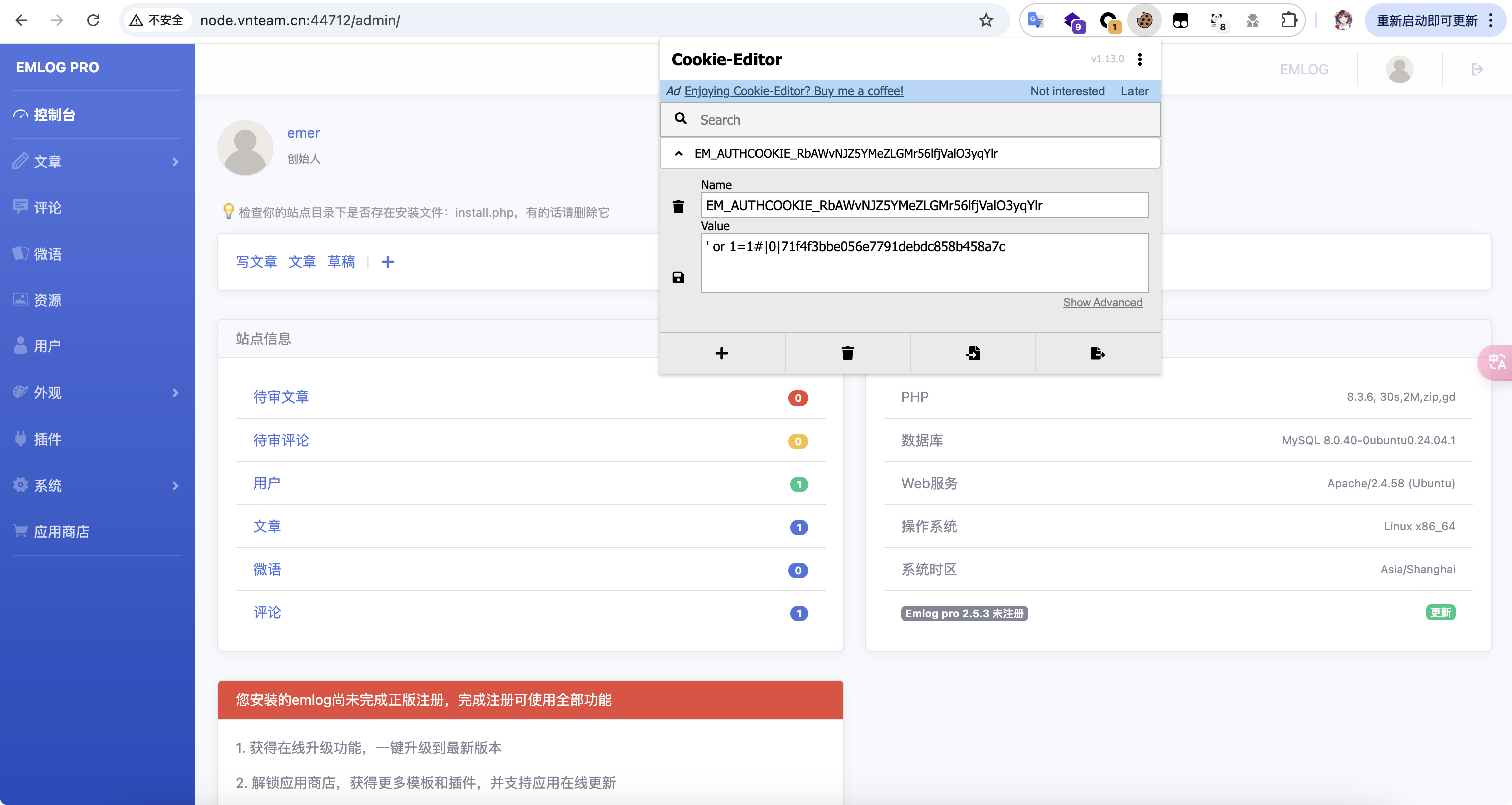This screenshot has width=1512, height=805.
Task: Expand the 文章 sidebar submenu
Action: coord(175,161)
